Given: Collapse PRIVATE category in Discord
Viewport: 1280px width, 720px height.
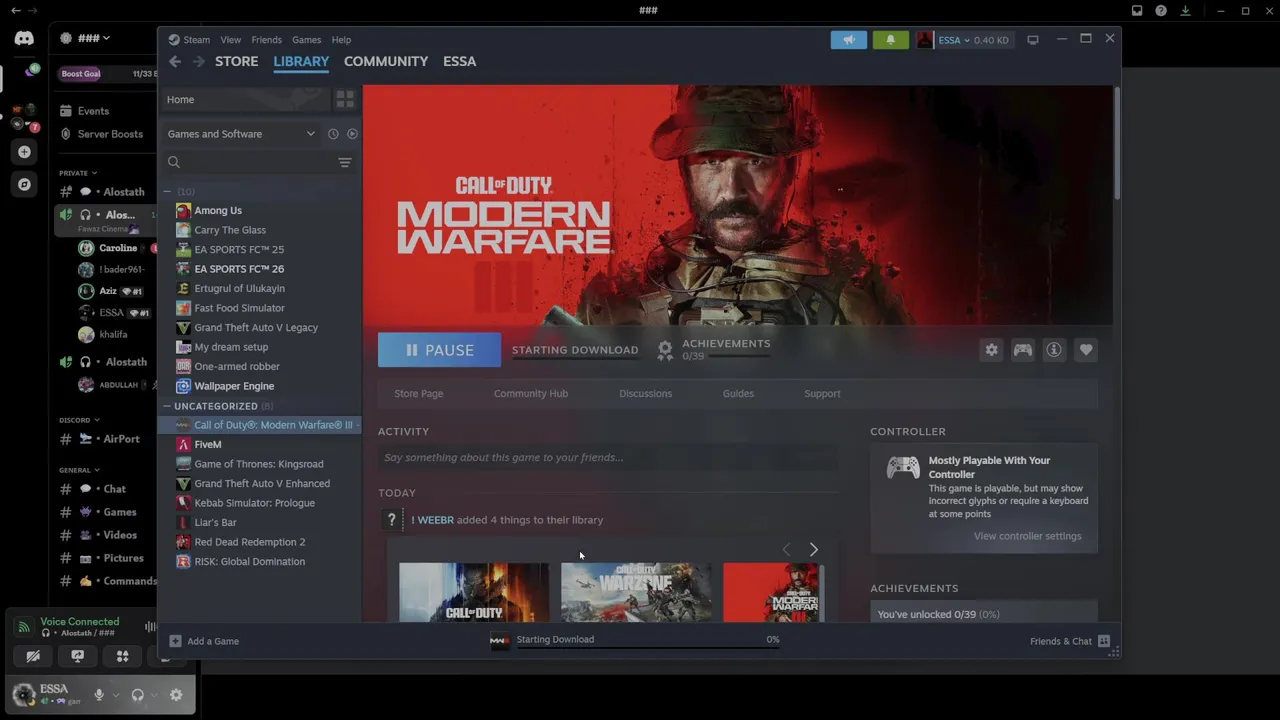Looking at the screenshot, I should (78, 173).
